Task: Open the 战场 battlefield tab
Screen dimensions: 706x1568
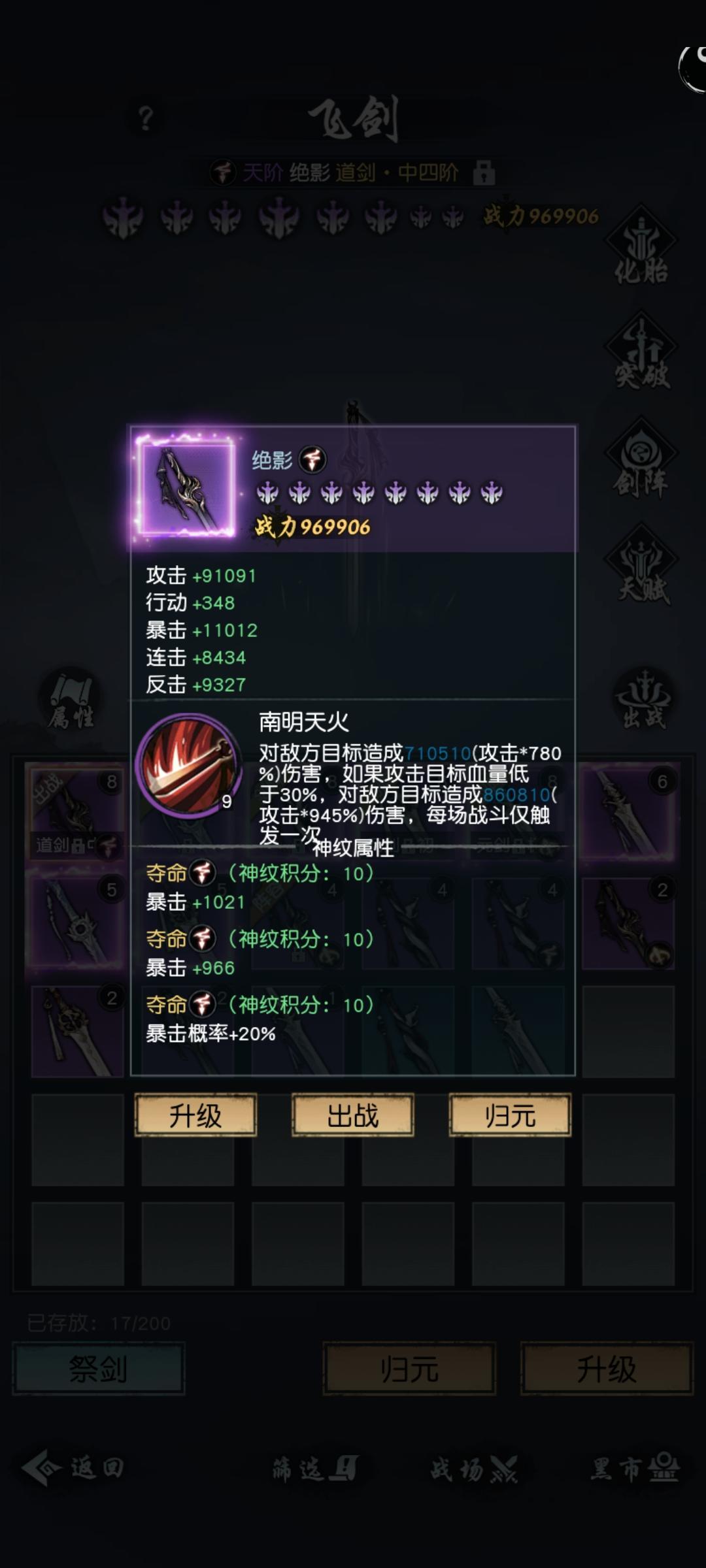Action: click(474, 1468)
